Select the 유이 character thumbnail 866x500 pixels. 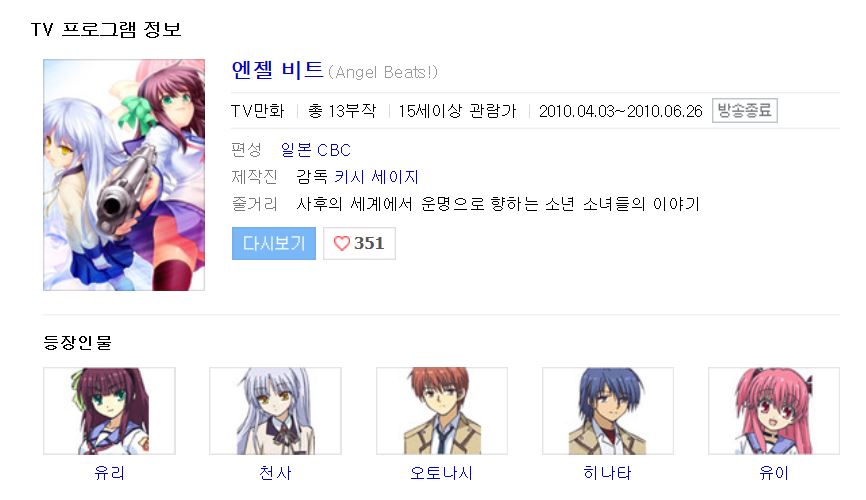[x=774, y=411]
